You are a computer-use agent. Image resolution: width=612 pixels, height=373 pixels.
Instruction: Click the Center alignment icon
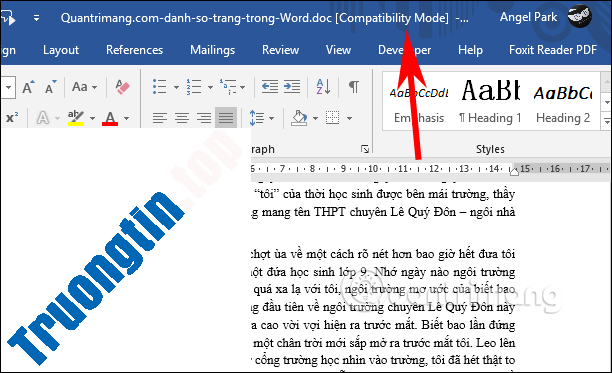point(182,117)
